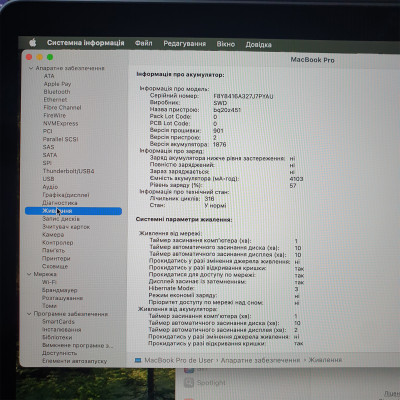The width and height of the screenshot is (400, 400).
Task: Open the Довідка menu
Action: point(258,44)
